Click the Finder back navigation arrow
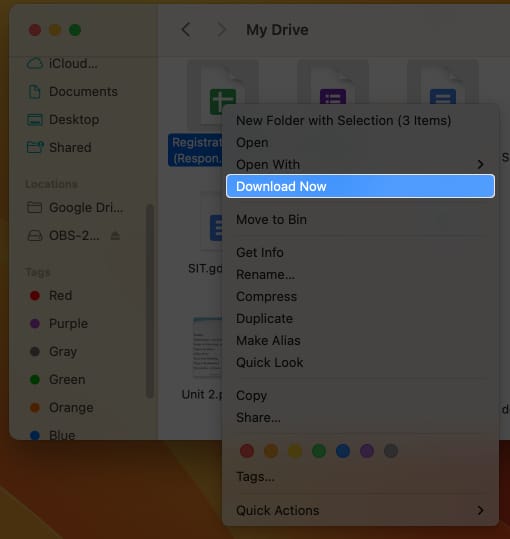Image resolution: width=510 pixels, height=539 pixels. click(186, 30)
